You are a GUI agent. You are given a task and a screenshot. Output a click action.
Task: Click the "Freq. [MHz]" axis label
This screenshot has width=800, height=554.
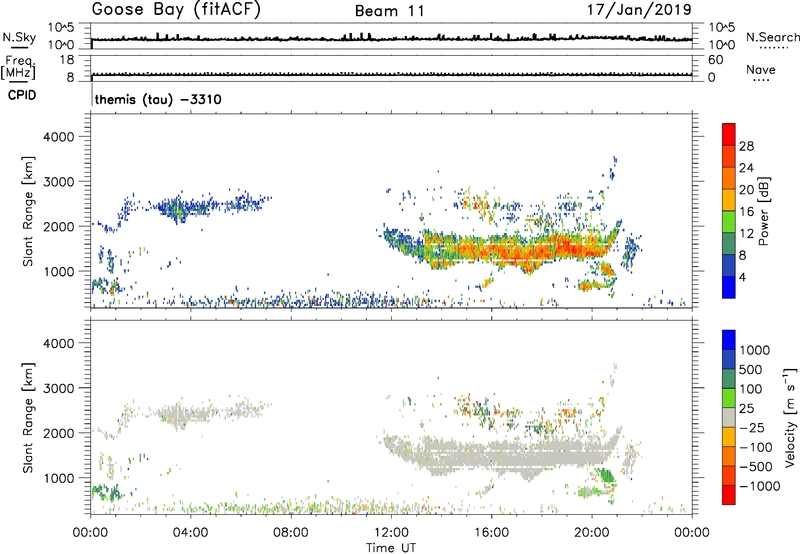19,68
